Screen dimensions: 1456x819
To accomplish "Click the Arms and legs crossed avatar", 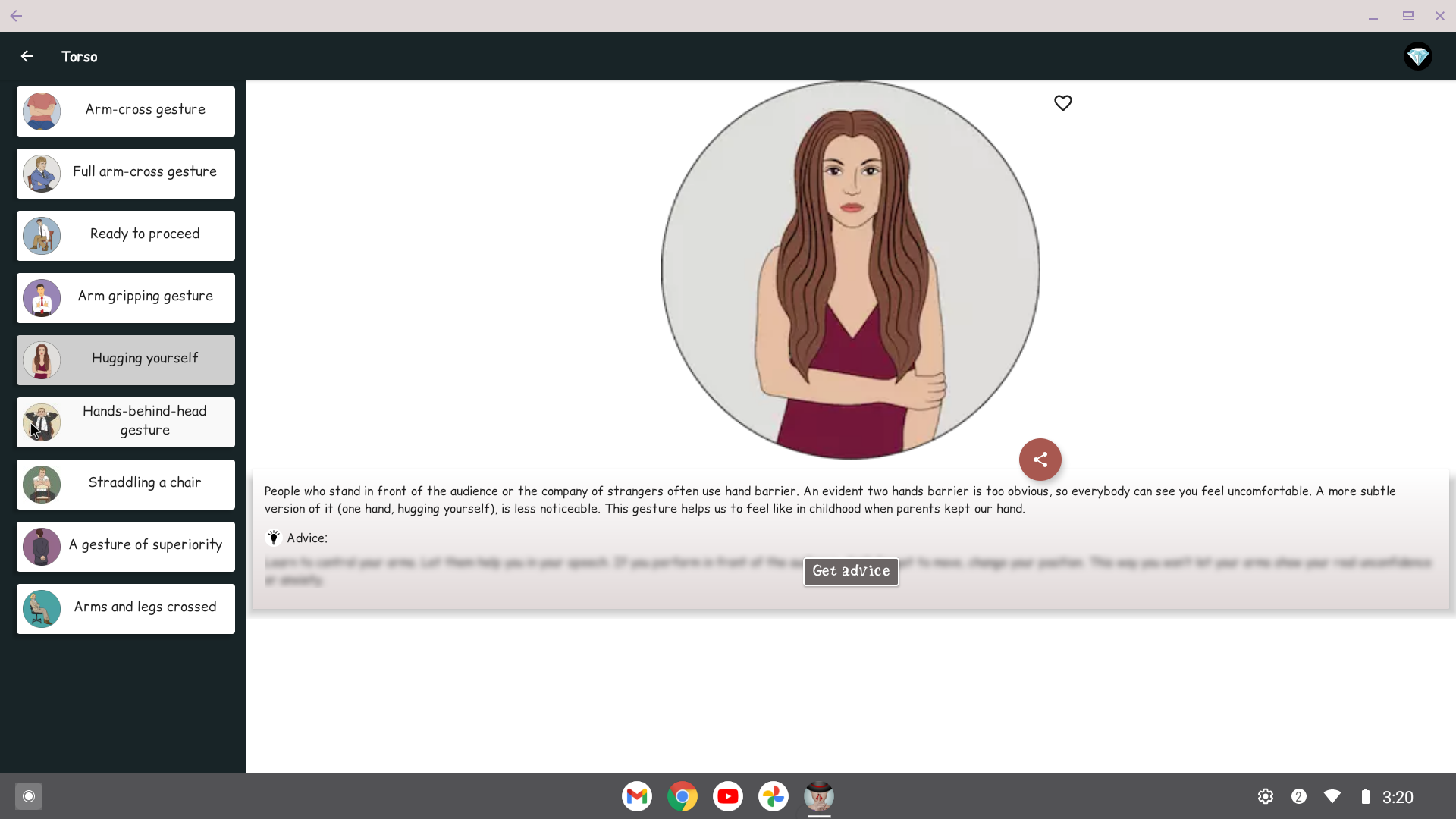I will [x=42, y=609].
